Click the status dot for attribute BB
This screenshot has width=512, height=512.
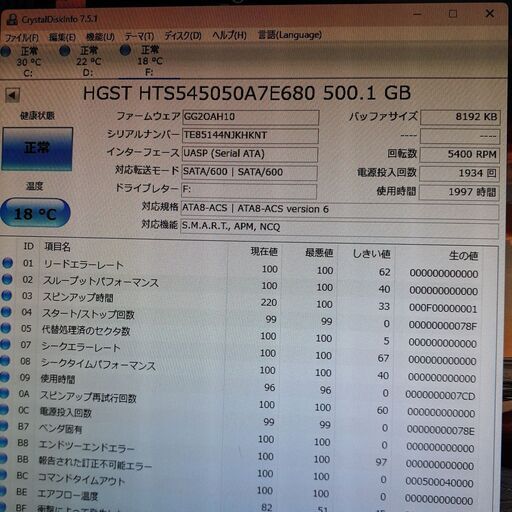[3, 459]
